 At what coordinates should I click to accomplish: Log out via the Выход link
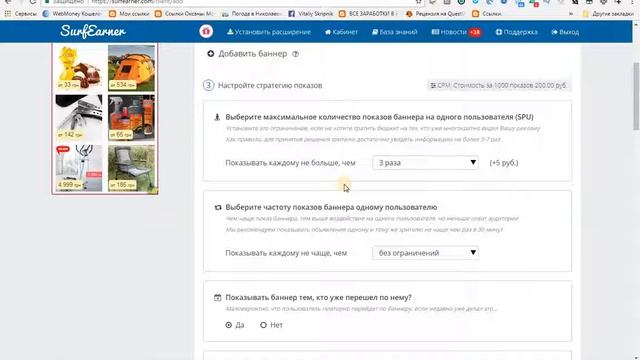click(x=565, y=32)
